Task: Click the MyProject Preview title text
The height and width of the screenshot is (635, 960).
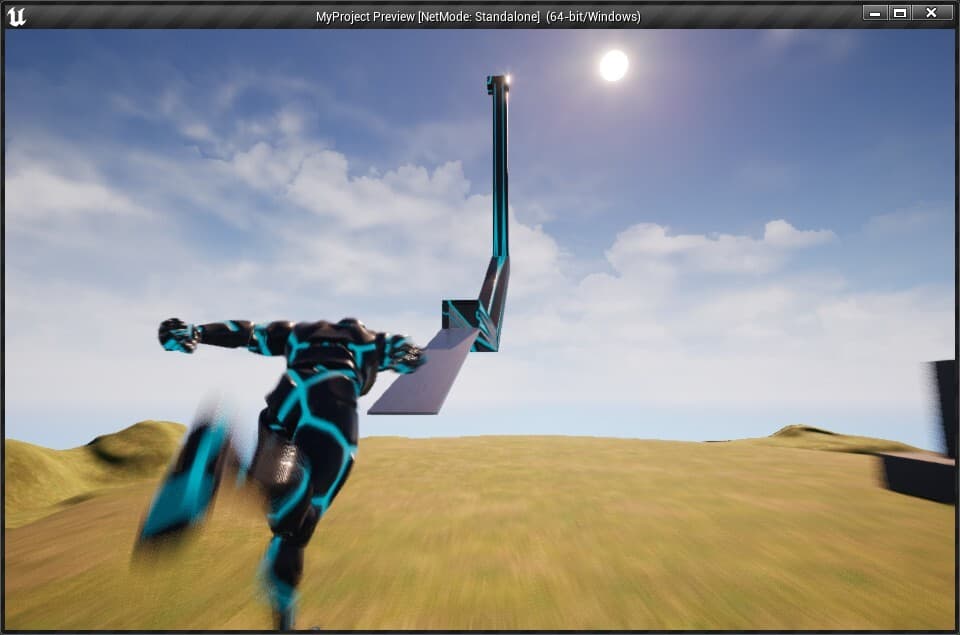Action: 478,17
